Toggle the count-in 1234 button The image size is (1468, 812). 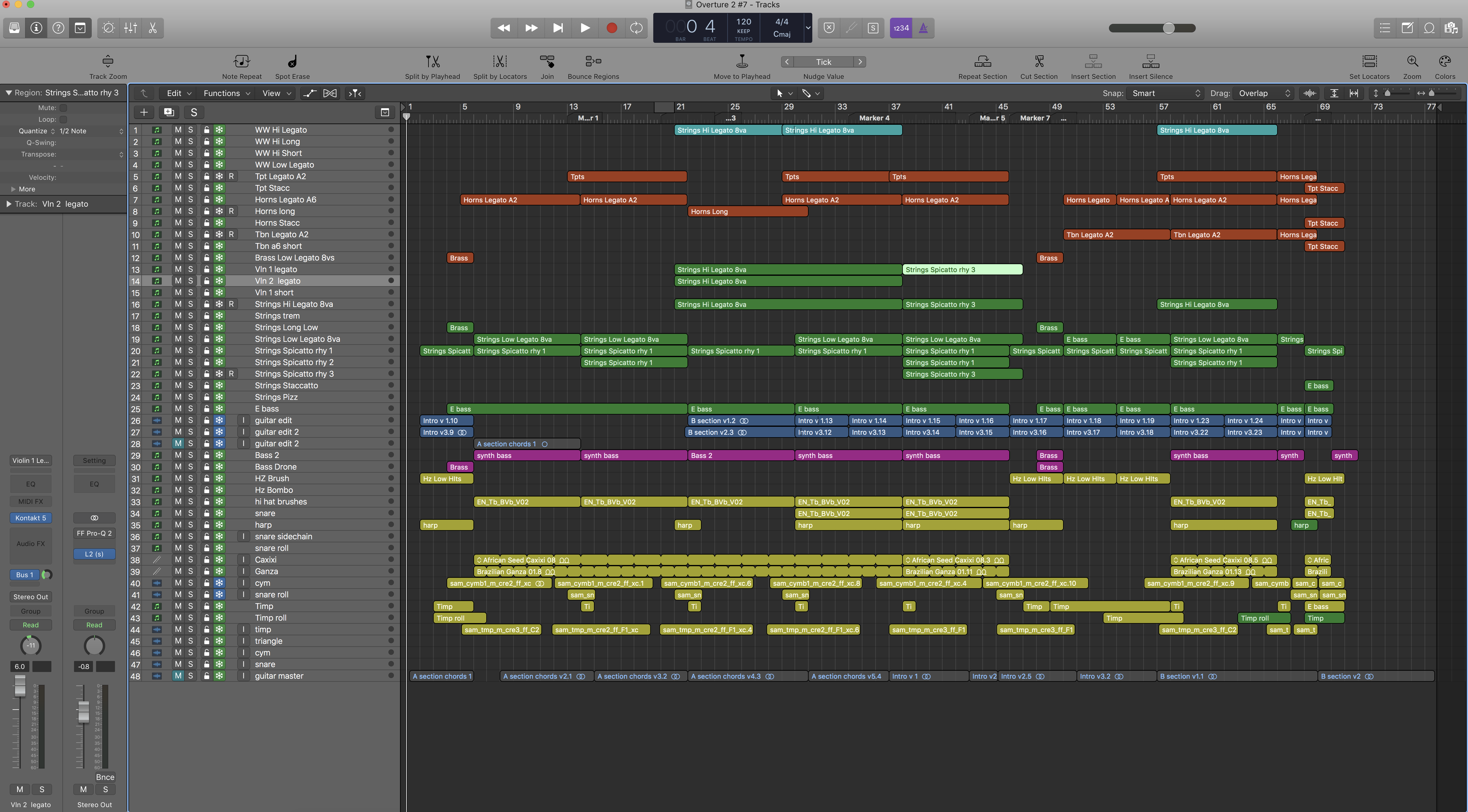[901, 28]
